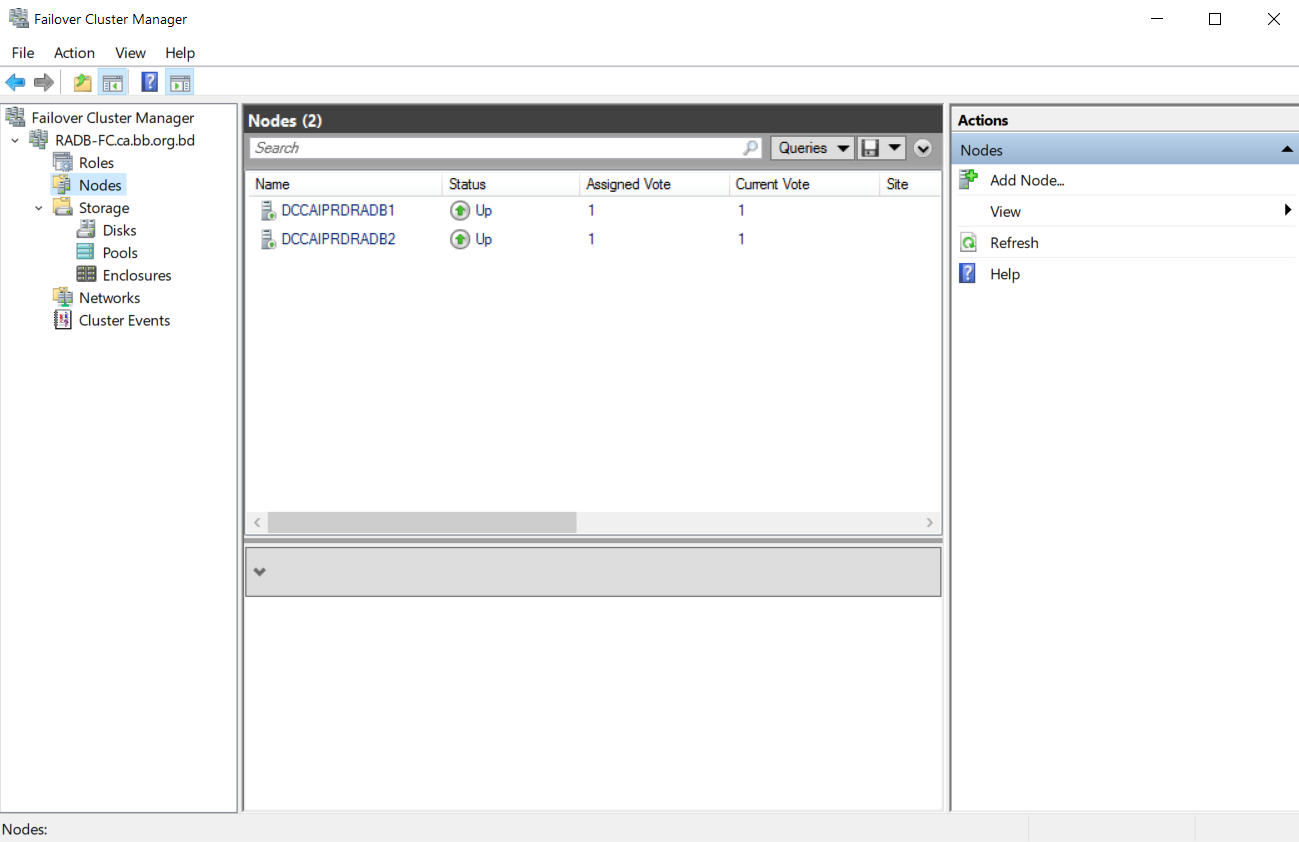The height and width of the screenshot is (842, 1299).
Task: Select Pools under Storage
Action: [120, 253]
